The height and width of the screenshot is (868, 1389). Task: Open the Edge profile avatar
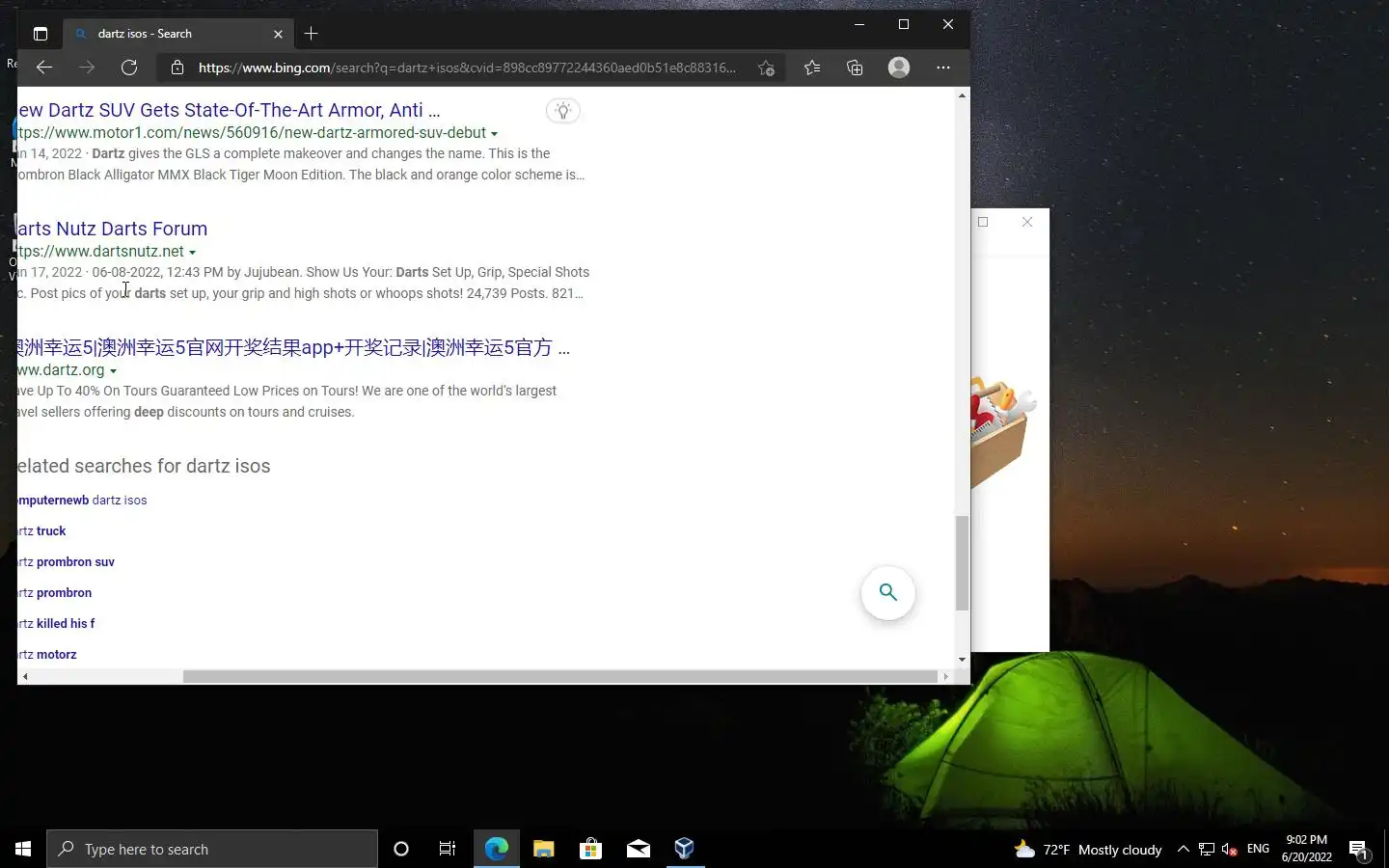pos(899,68)
